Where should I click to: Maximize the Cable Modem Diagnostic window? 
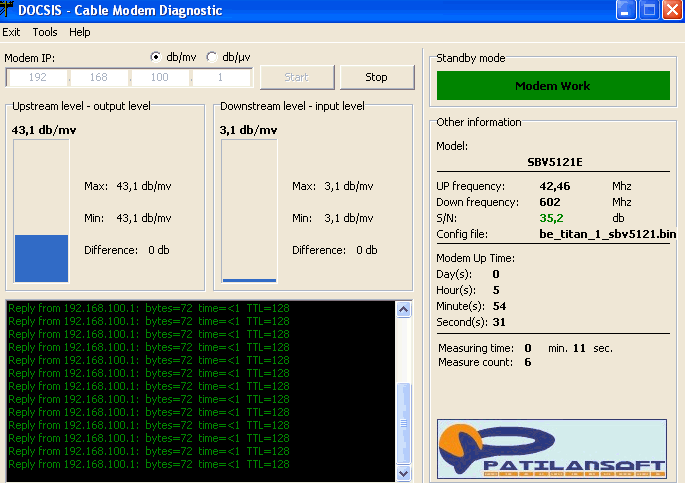[649, 10]
